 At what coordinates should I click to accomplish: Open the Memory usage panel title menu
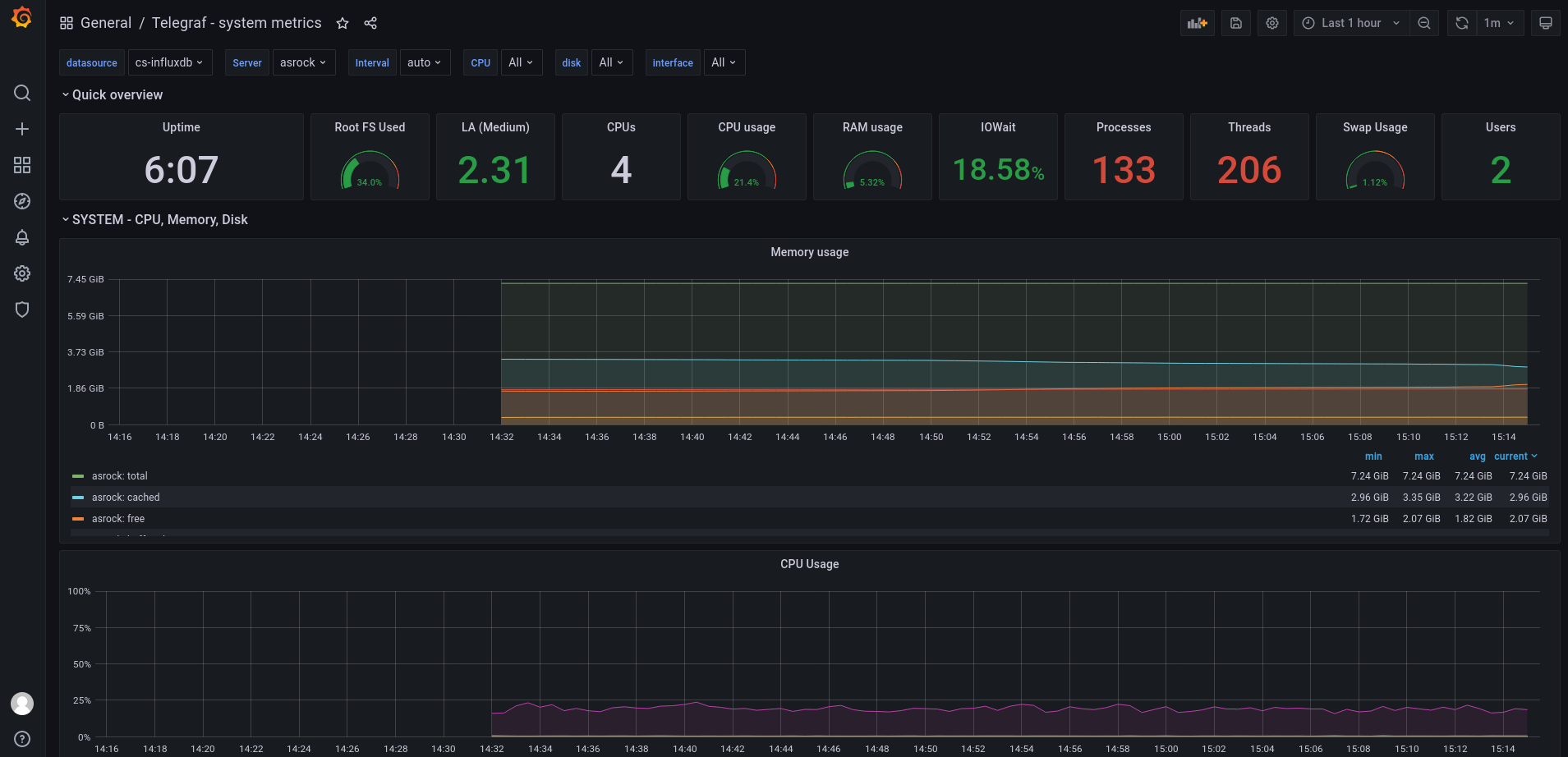[809, 252]
